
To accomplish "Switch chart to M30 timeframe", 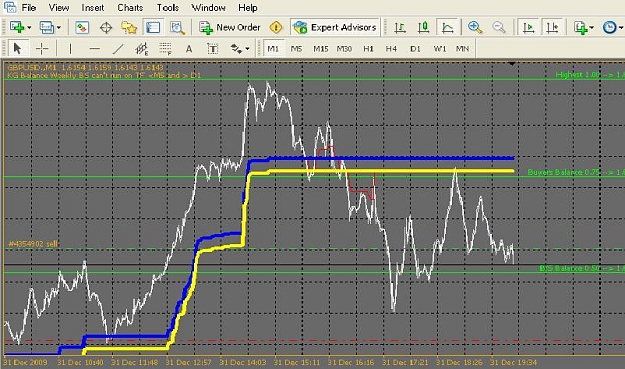I will (x=344, y=49).
